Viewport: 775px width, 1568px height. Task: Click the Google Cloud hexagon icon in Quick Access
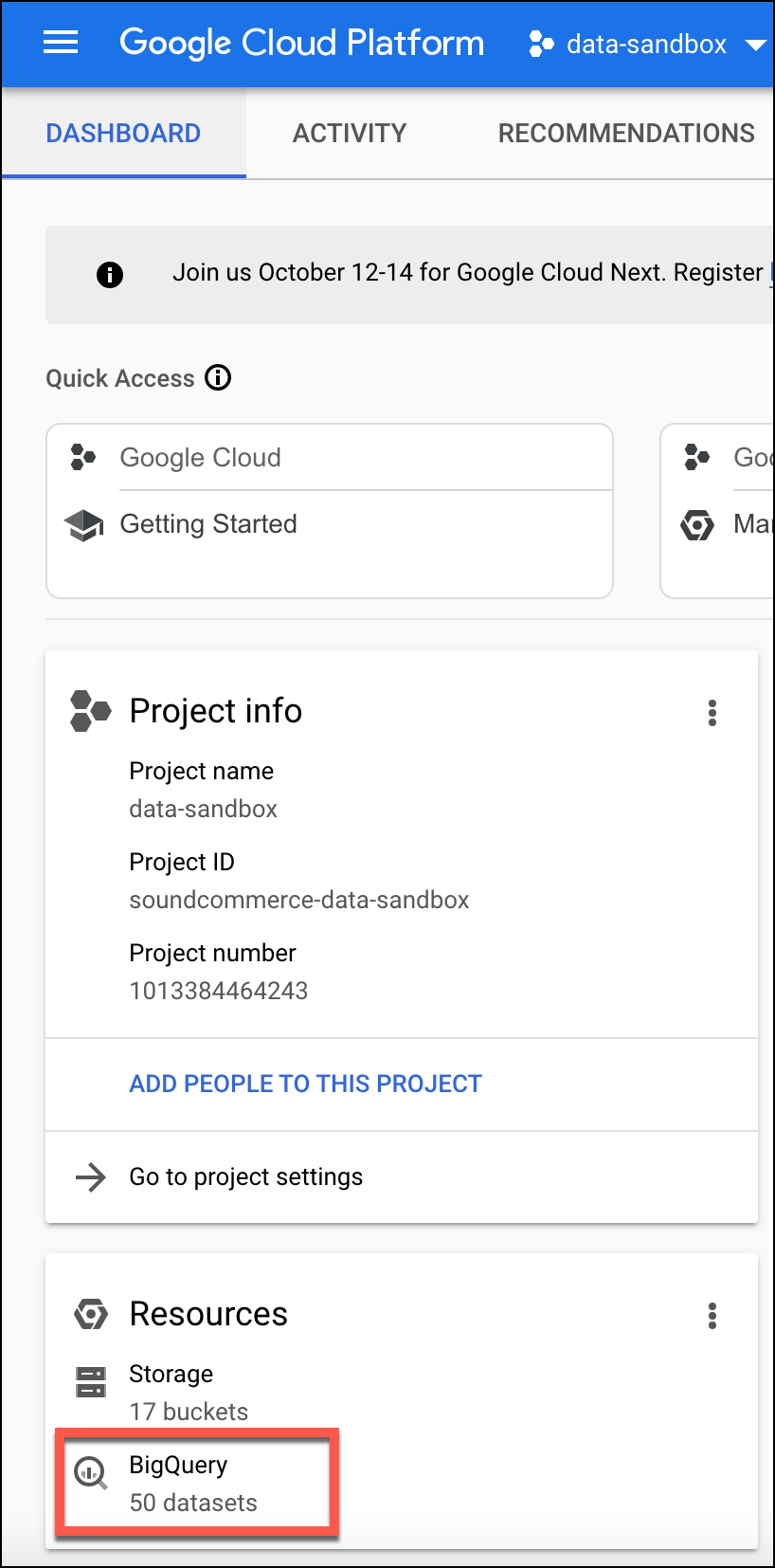coord(82,457)
